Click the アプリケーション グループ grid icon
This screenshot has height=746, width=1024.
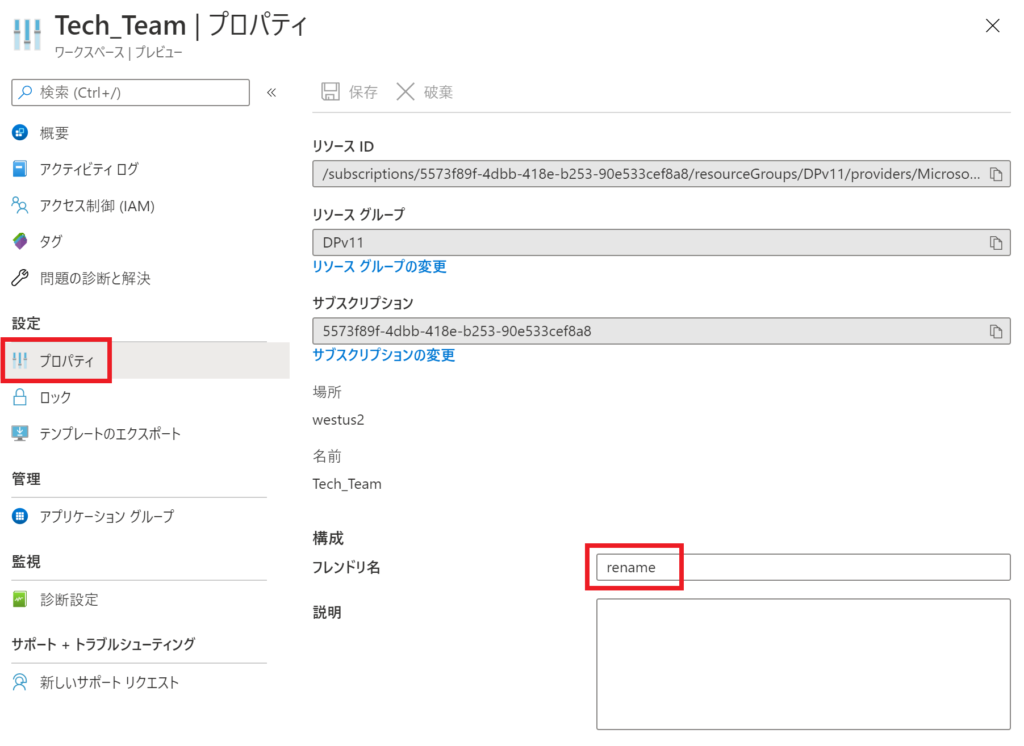pos(20,516)
